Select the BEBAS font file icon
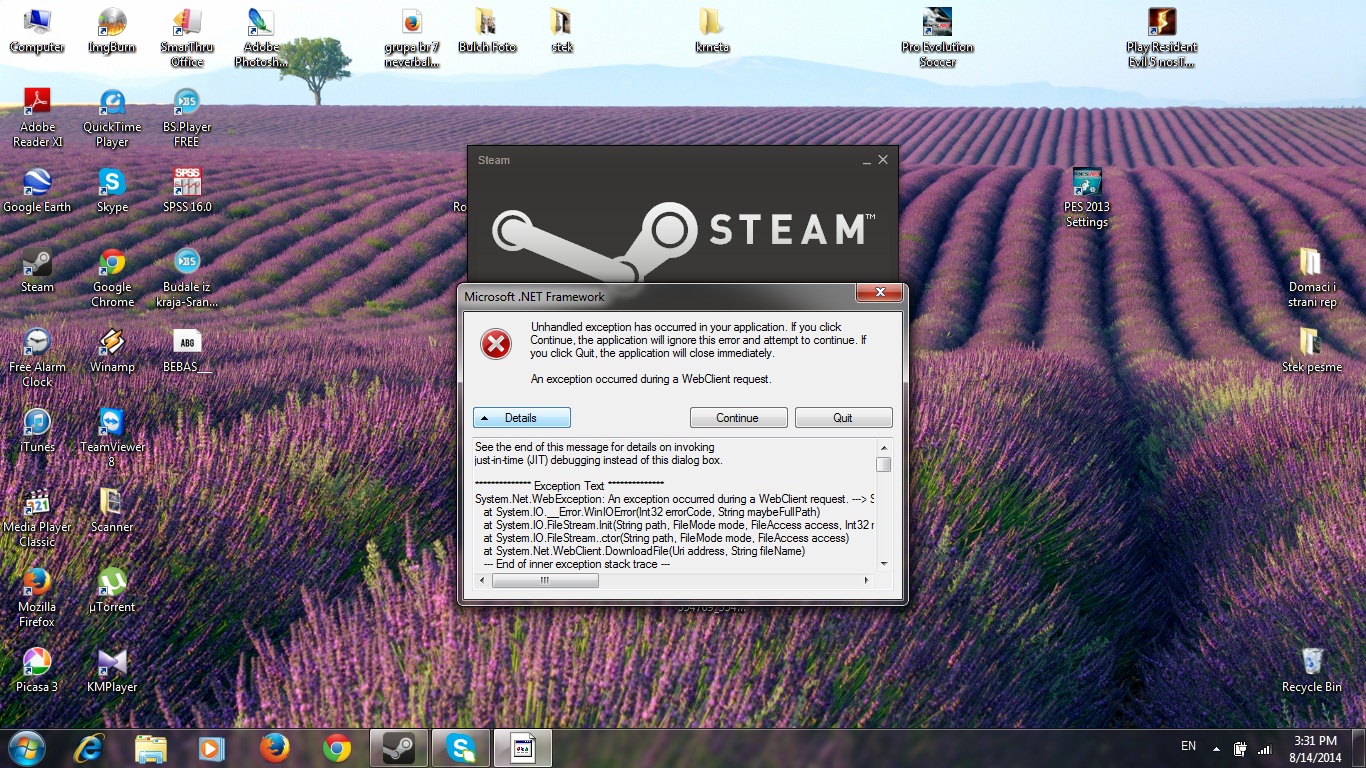 coord(187,351)
